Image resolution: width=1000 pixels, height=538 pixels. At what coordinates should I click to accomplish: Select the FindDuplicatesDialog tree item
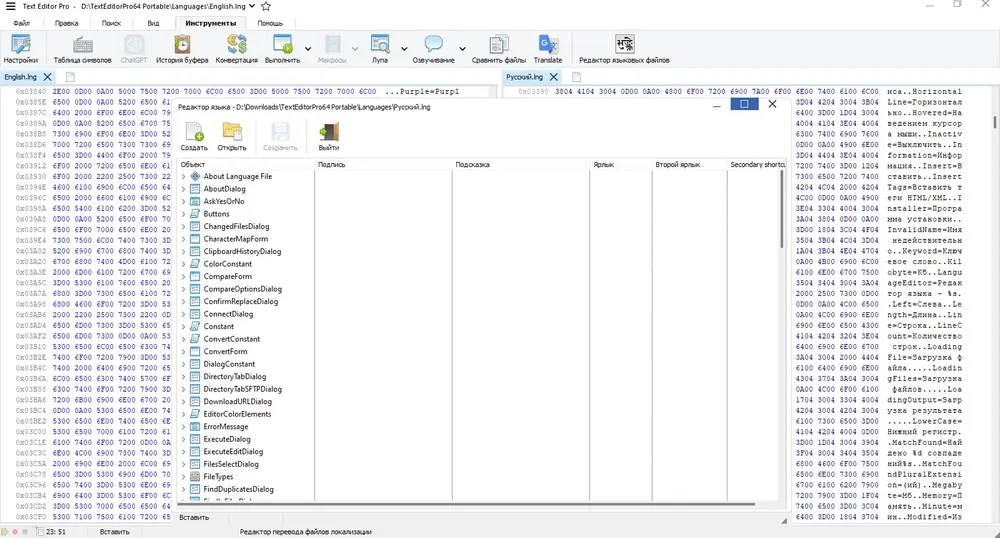(239, 490)
